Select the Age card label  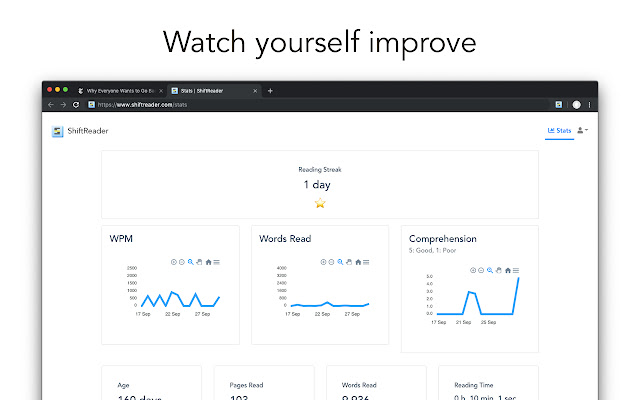(123, 385)
